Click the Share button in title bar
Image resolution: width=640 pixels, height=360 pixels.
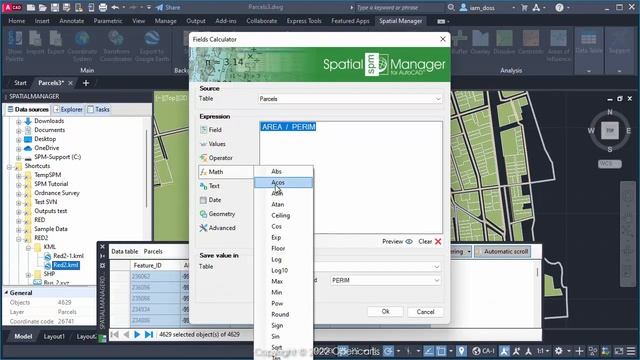[168, 7]
